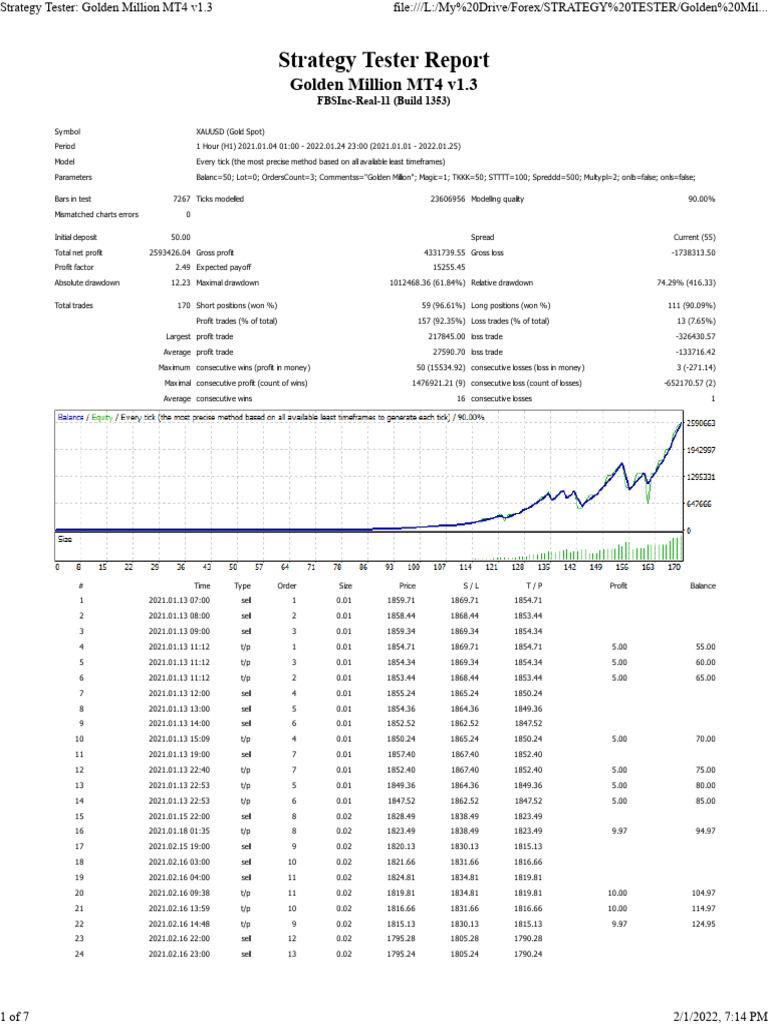The height and width of the screenshot is (1024, 768).
Task: Select the maximal consecutive profit '1476921.21 (9)'
Action: tap(438, 383)
